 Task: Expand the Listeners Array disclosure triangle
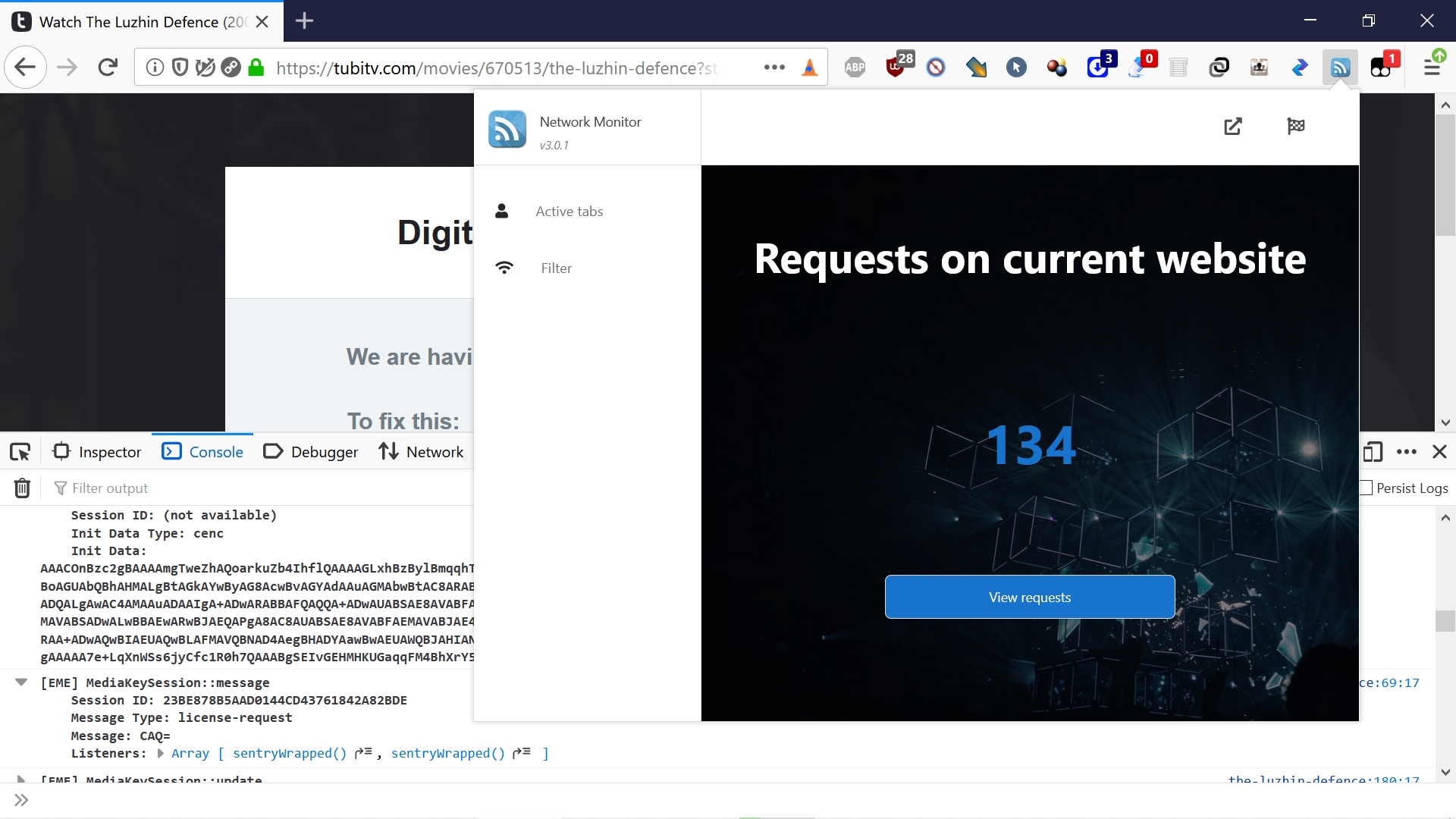[x=160, y=753]
